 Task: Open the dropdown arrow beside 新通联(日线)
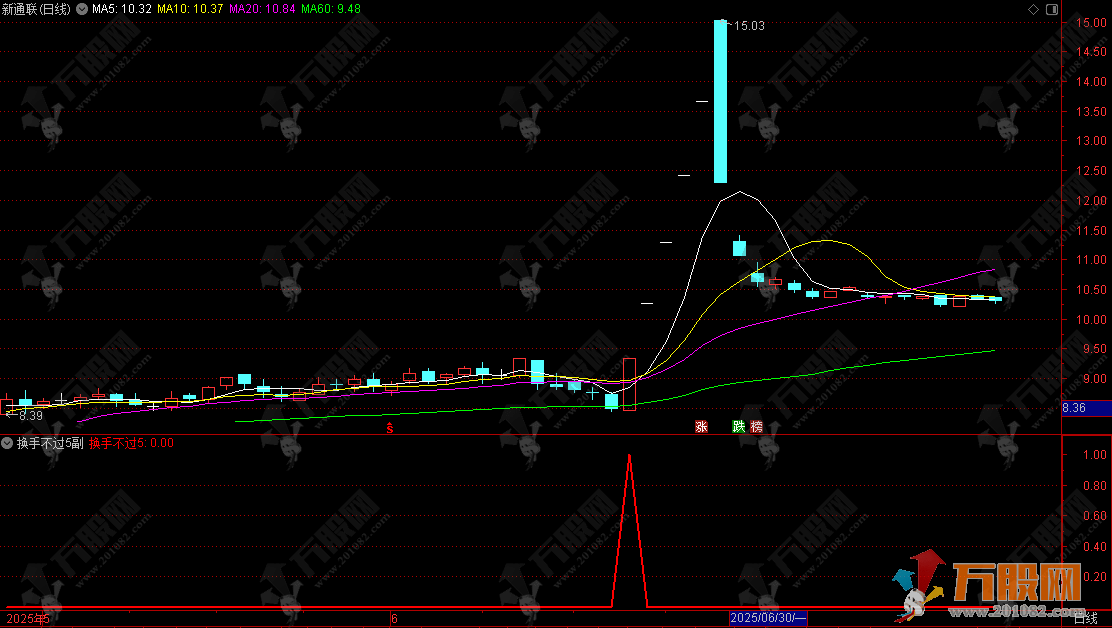point(82,9)
